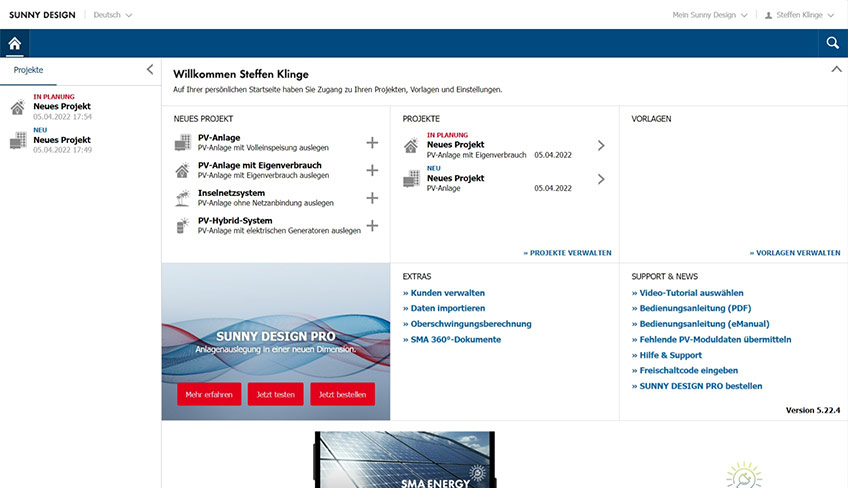Add a new PV-Anlage with plus icon
The width and height of the screenshot is (848, 488).
372,143
